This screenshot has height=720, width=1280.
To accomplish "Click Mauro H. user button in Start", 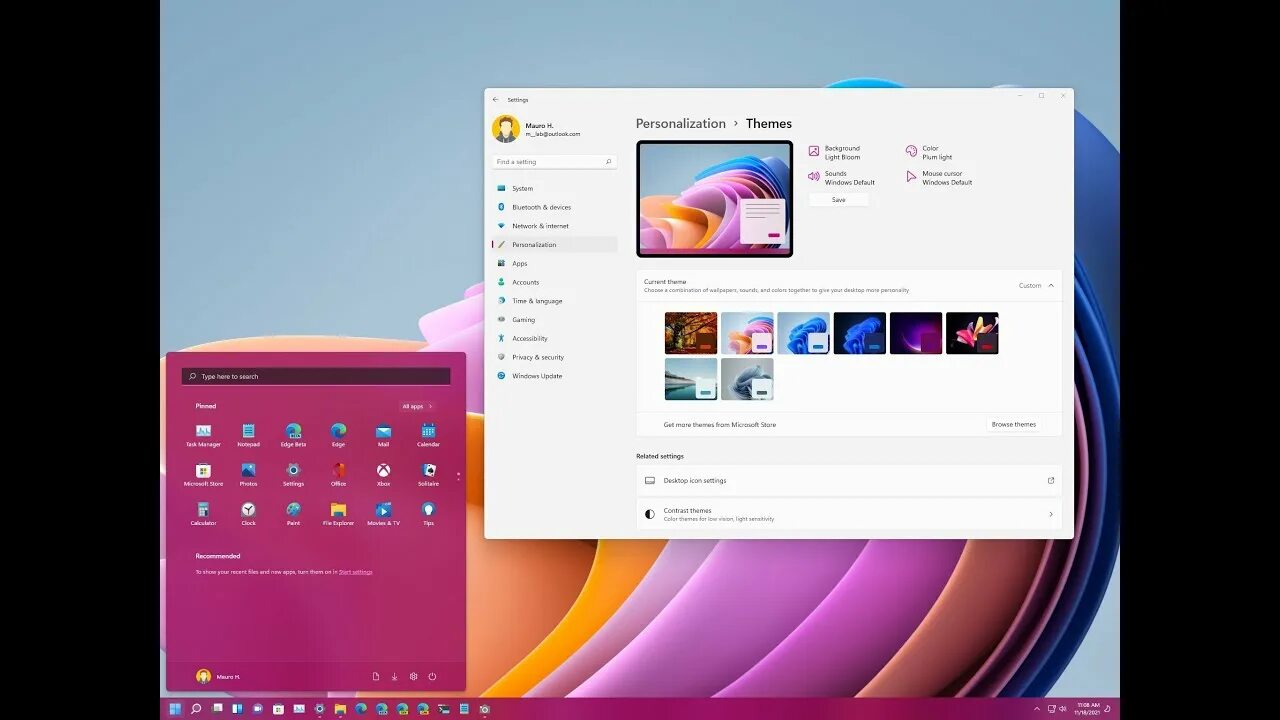I will [x=218, y=676].
